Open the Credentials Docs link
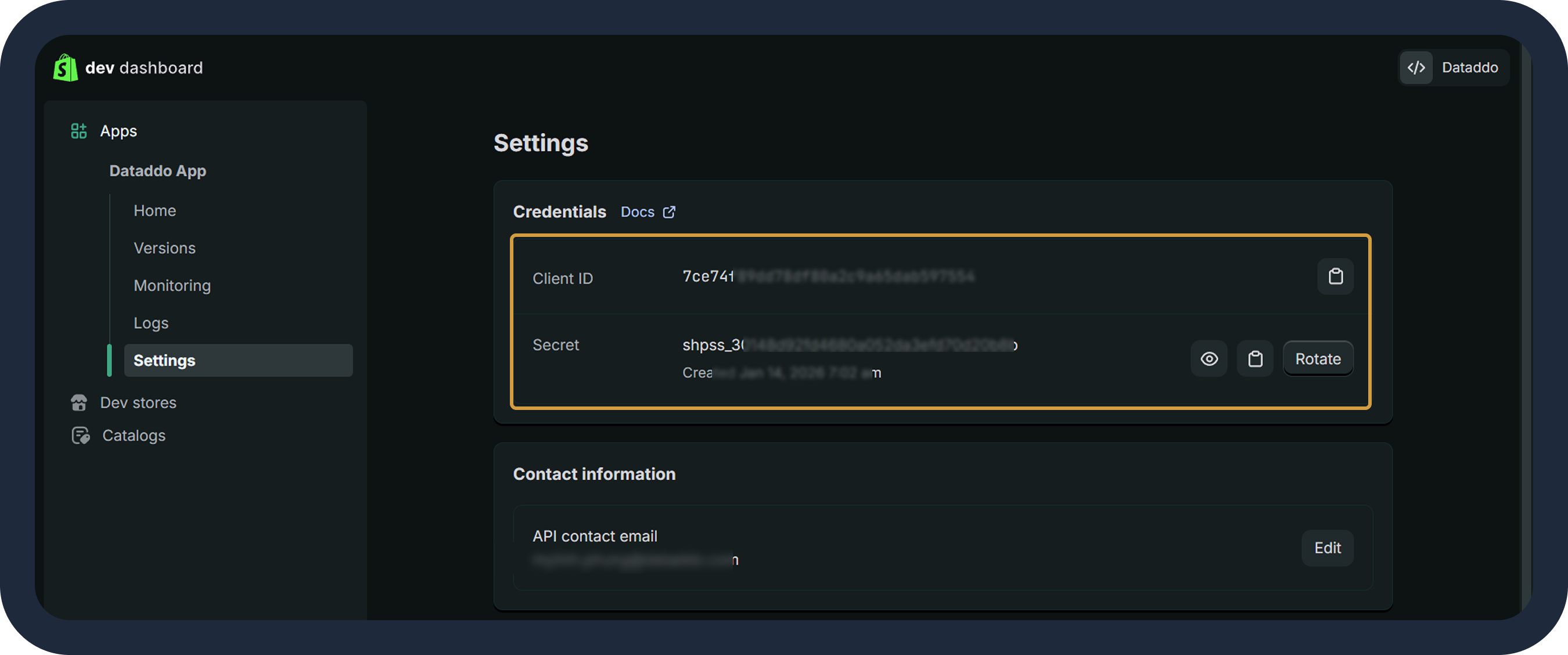1568x655 pixels. [636, 212]
